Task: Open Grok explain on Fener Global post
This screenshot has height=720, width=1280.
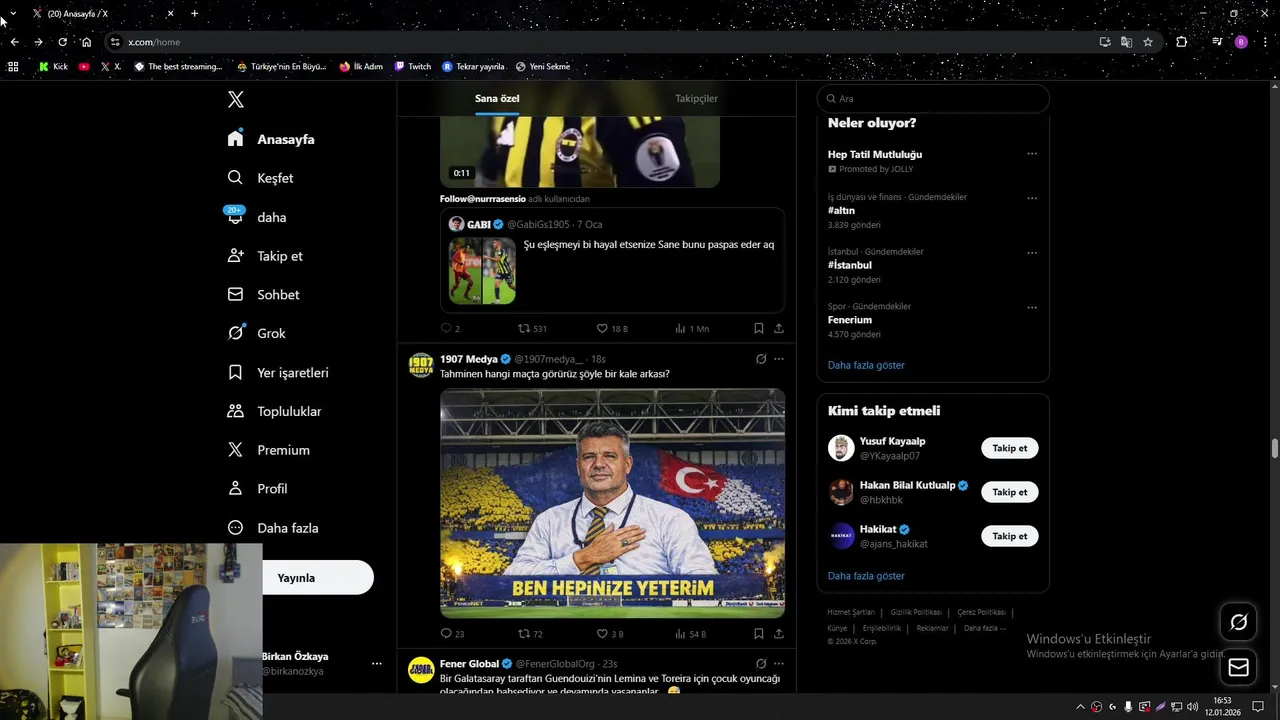Action: 761,664
